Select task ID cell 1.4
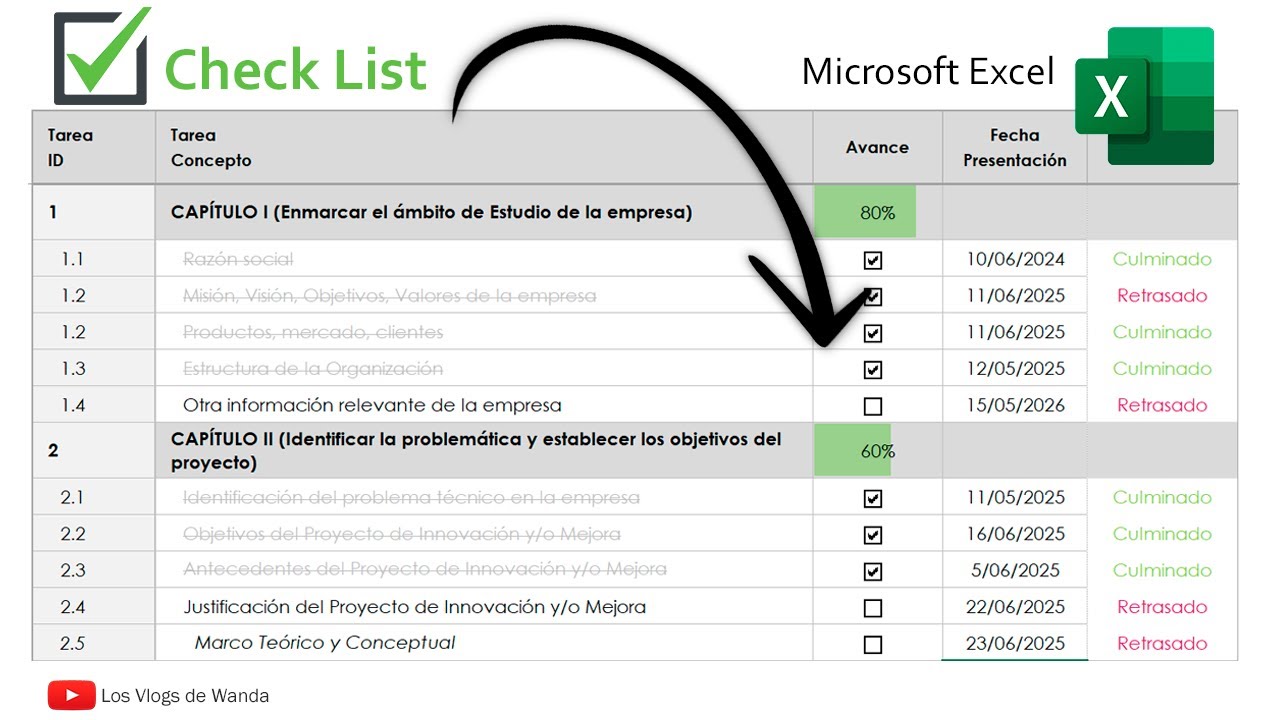Screen dimensions: 1280x720 (93, 405)
